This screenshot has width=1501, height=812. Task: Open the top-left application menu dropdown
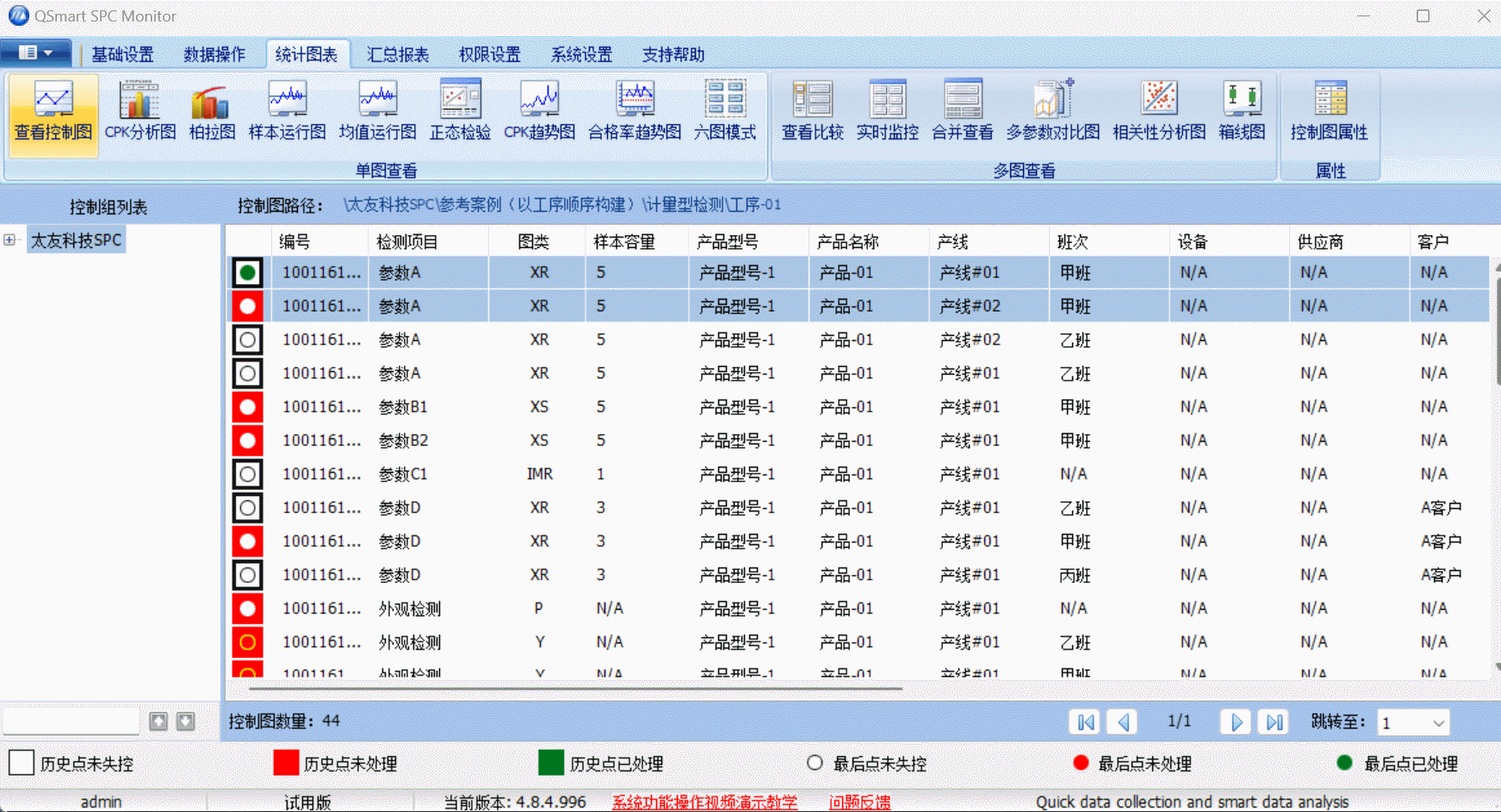tap(35, 53)
